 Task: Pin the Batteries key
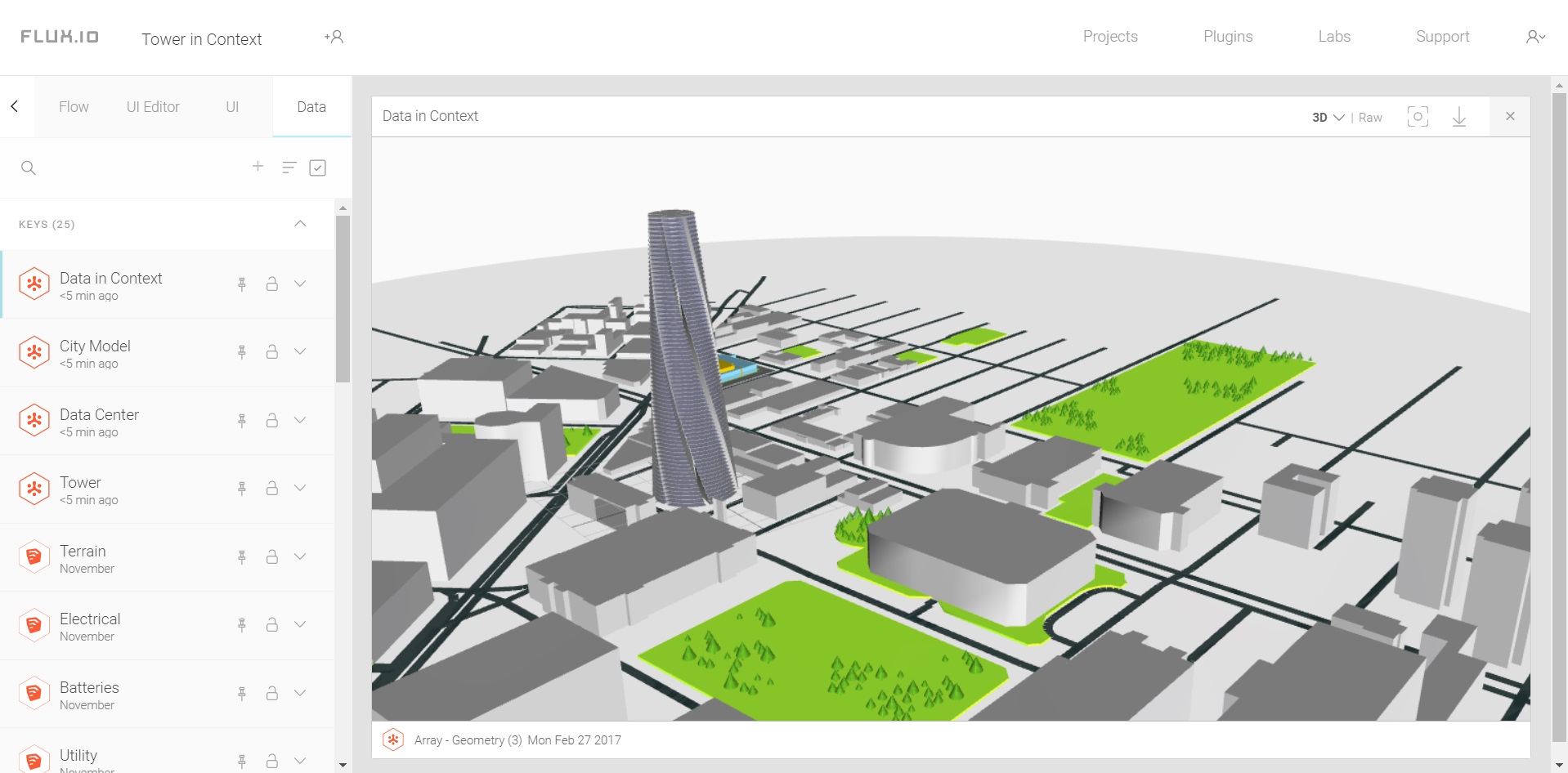tap(242, 694)
